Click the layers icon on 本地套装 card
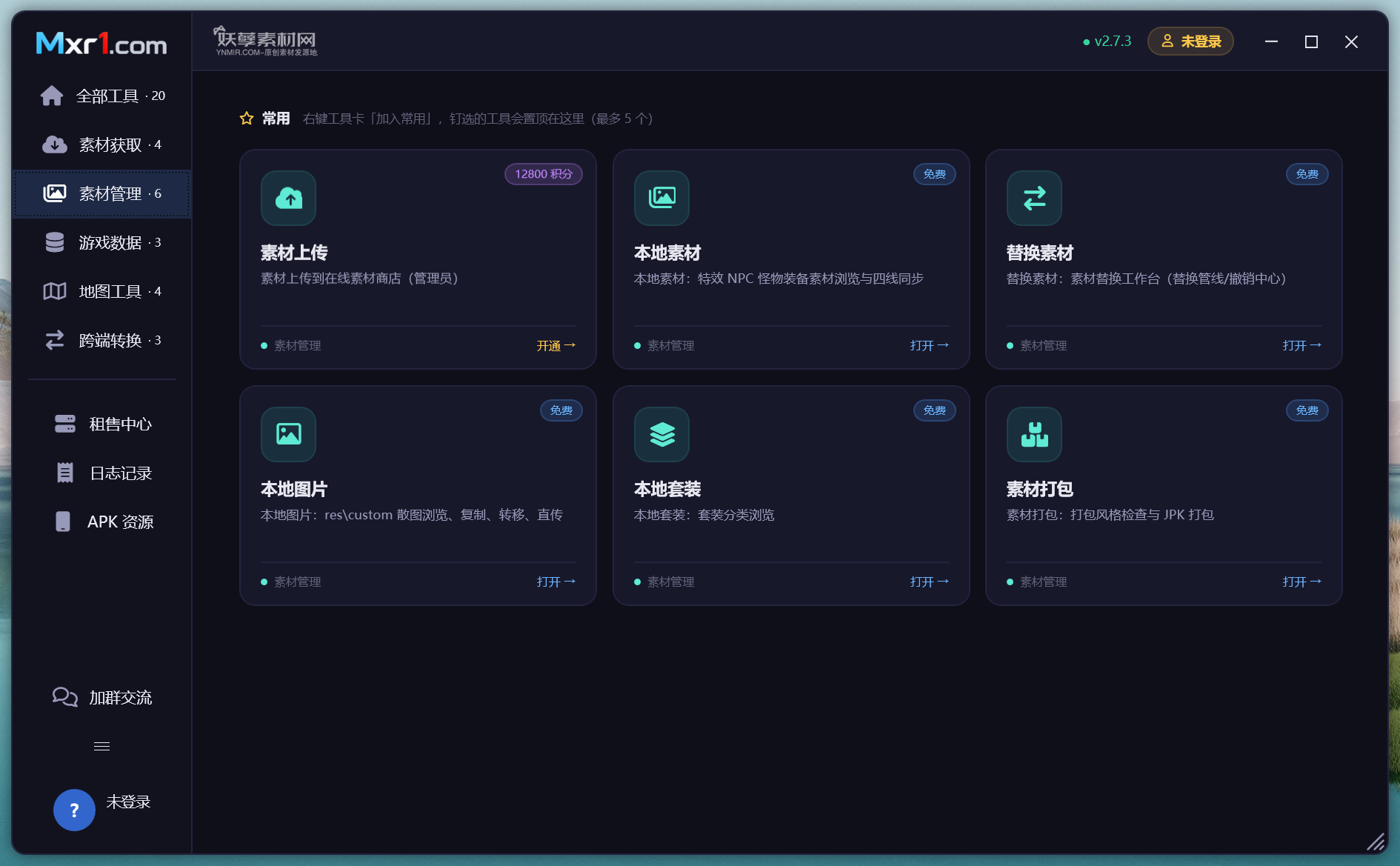 tap(661, 434)
